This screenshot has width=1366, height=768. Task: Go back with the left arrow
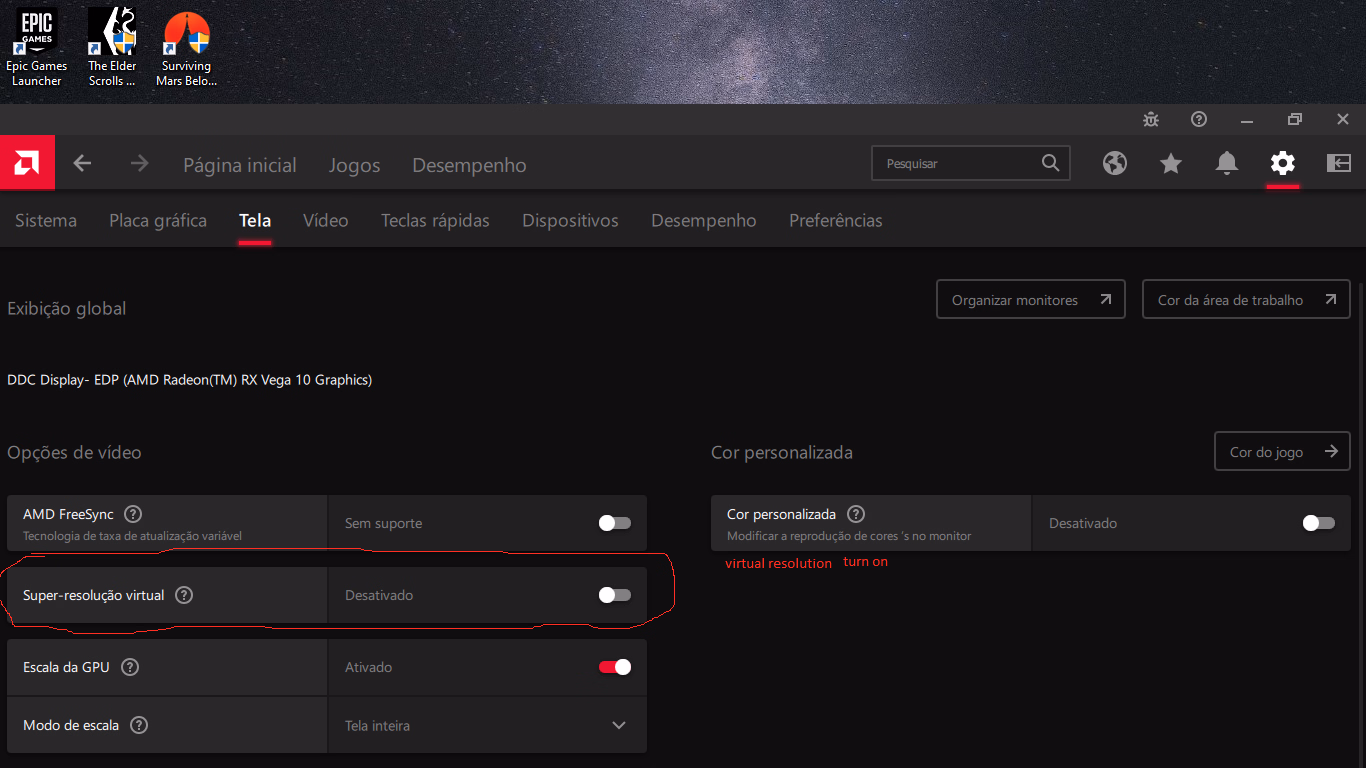pyautogui.click(x=83, y=164)
